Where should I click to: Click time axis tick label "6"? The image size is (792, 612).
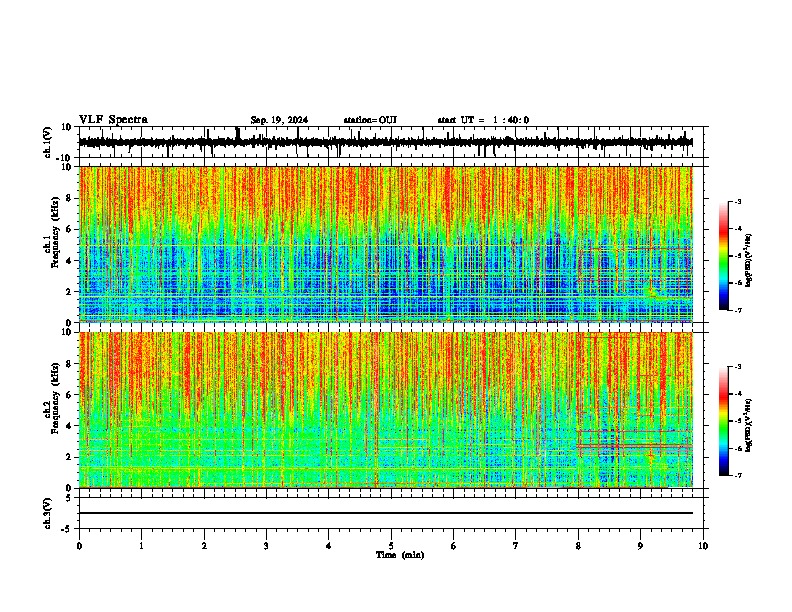(x=454, y=546)
